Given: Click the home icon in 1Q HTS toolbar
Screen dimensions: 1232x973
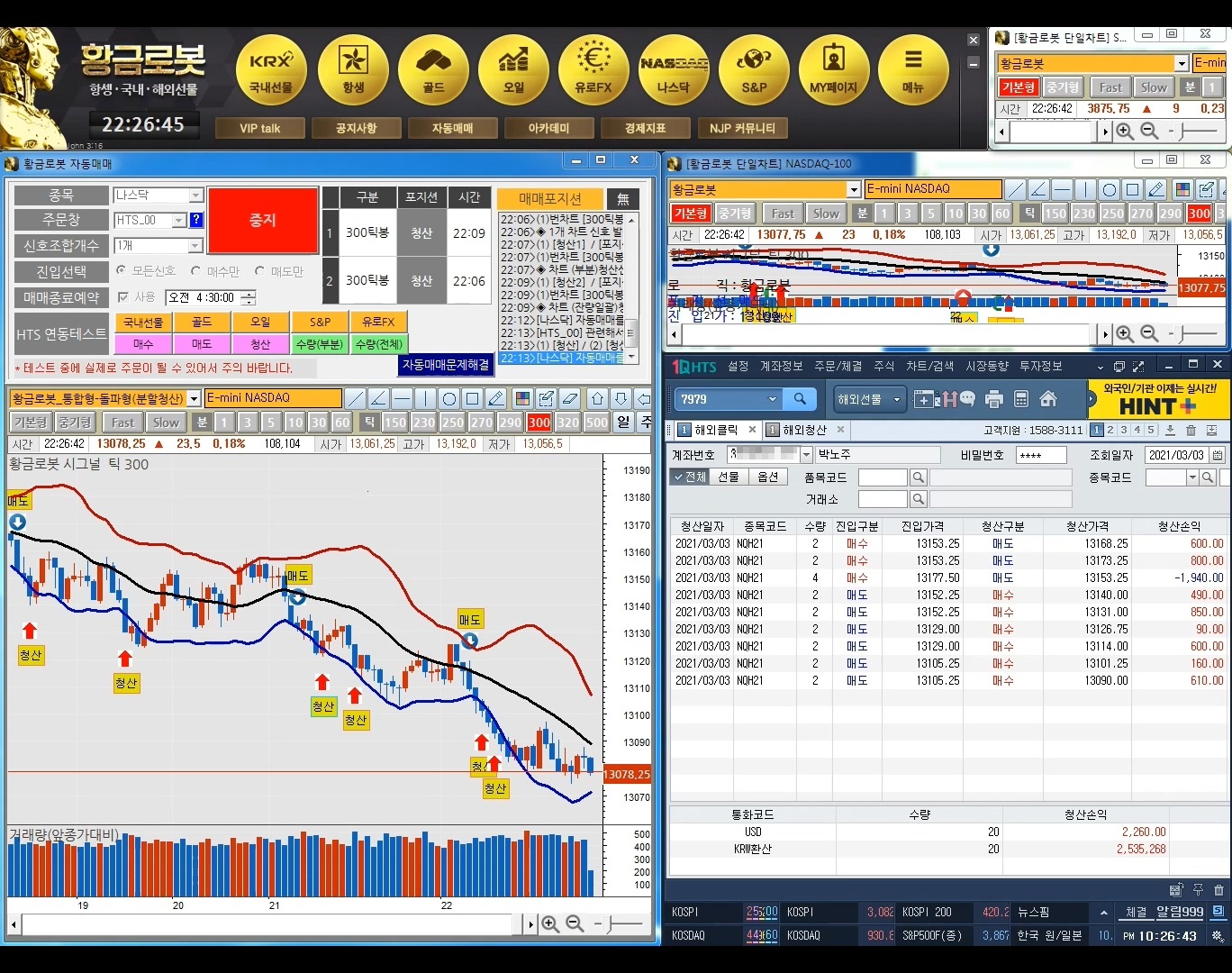Looking at the screenshot, I should 1048,399.
